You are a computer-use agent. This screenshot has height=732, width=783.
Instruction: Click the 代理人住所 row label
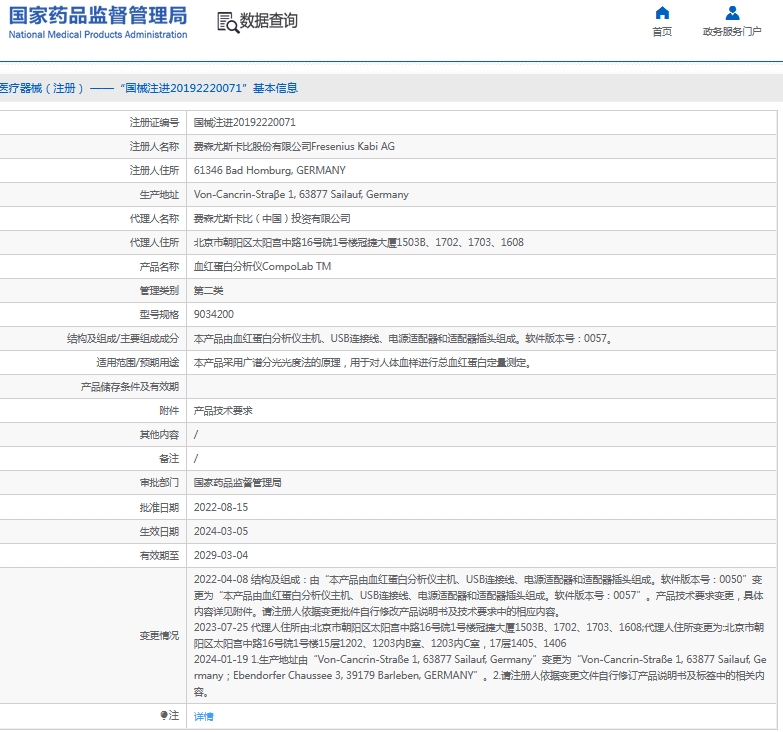point(154,243)
